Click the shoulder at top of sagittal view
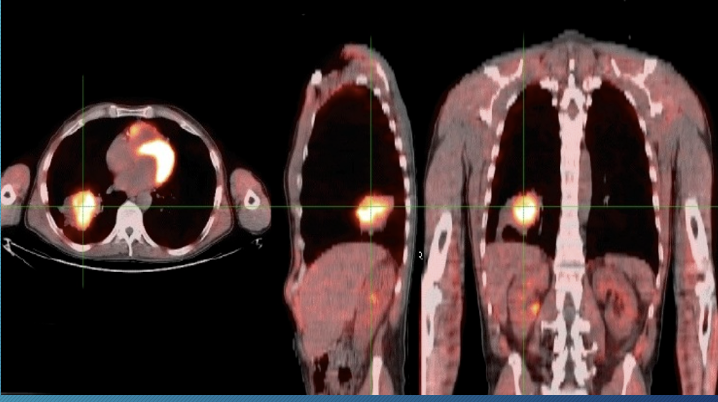The width and height of the screenshot is (718, 402). pyautogui.click(x=350, y=60)
